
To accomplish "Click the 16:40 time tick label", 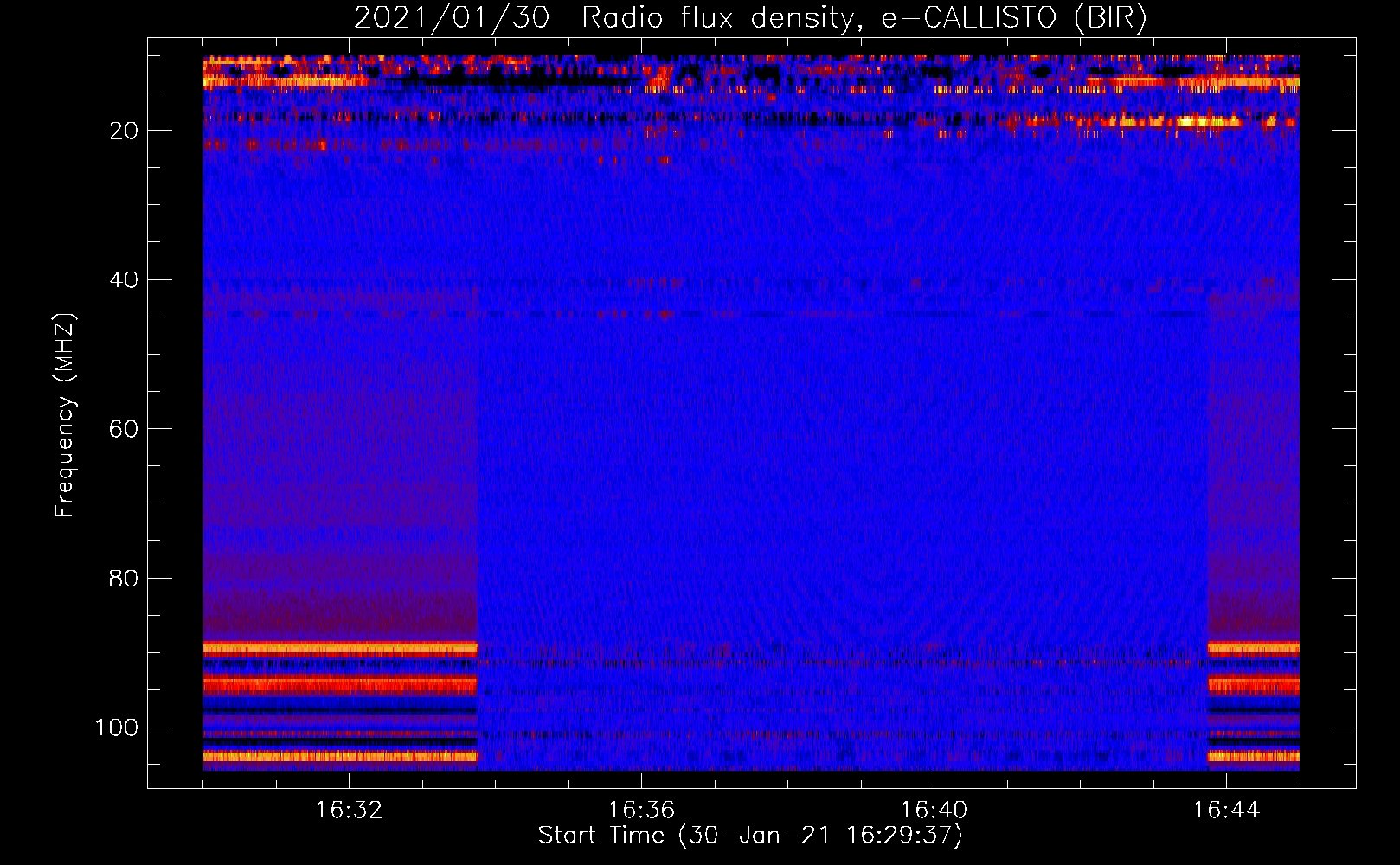I will (934, 811).
